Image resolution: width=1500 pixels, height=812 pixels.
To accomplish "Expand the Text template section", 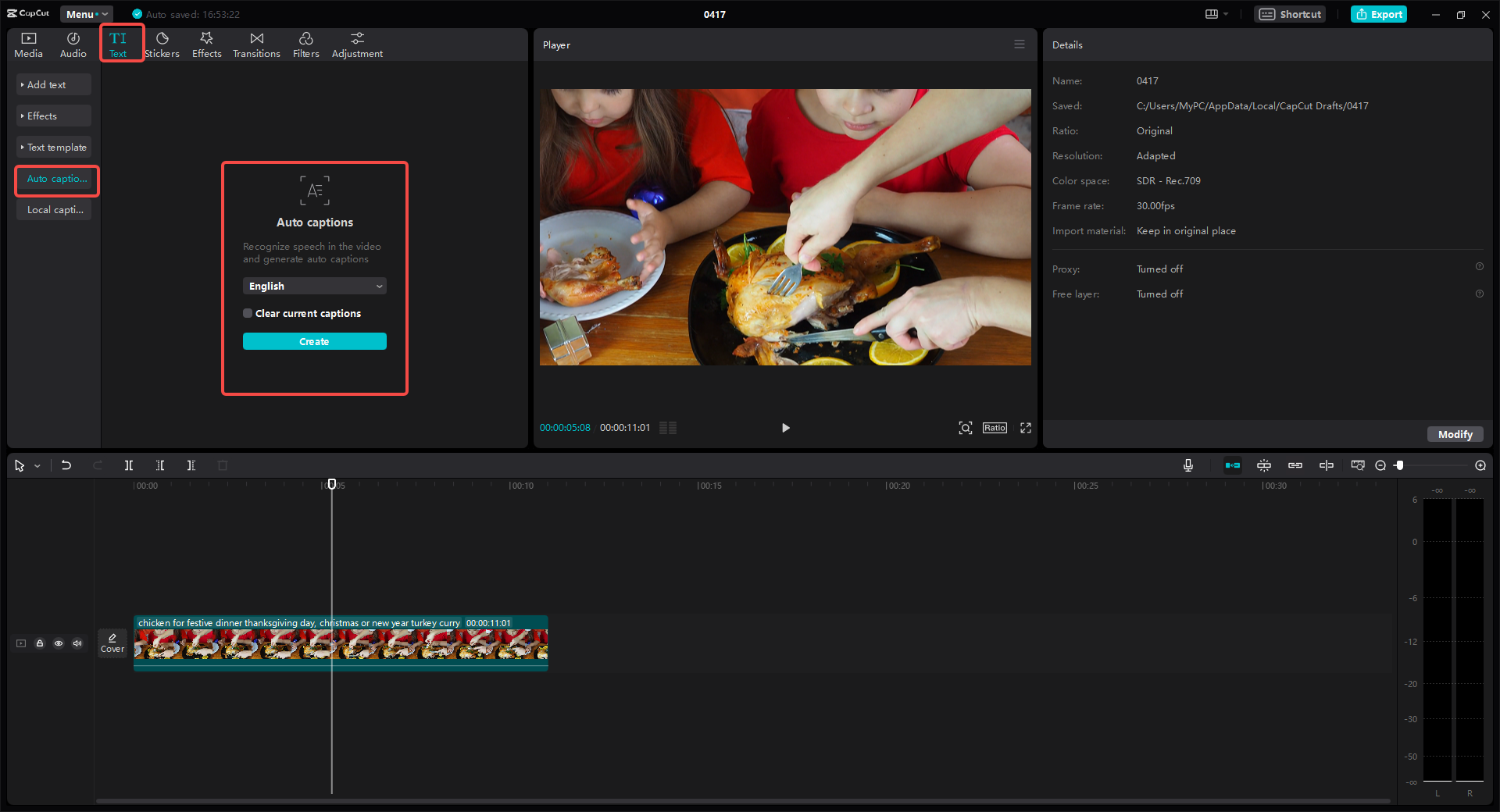I will click(x=53, y=147).
